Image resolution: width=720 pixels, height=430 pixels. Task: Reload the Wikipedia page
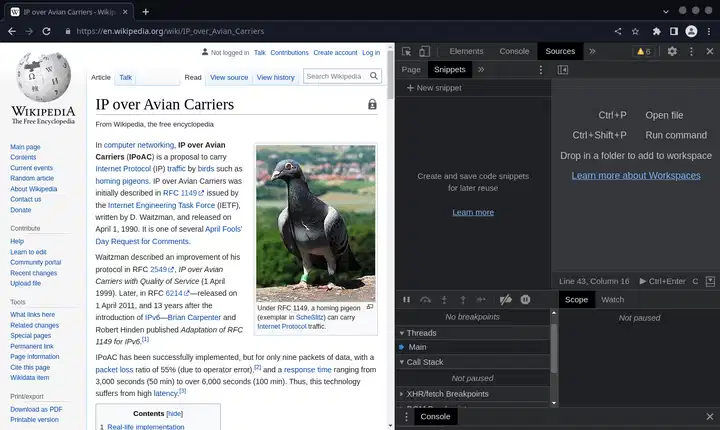pyautogui.click(x=46, y=31)
